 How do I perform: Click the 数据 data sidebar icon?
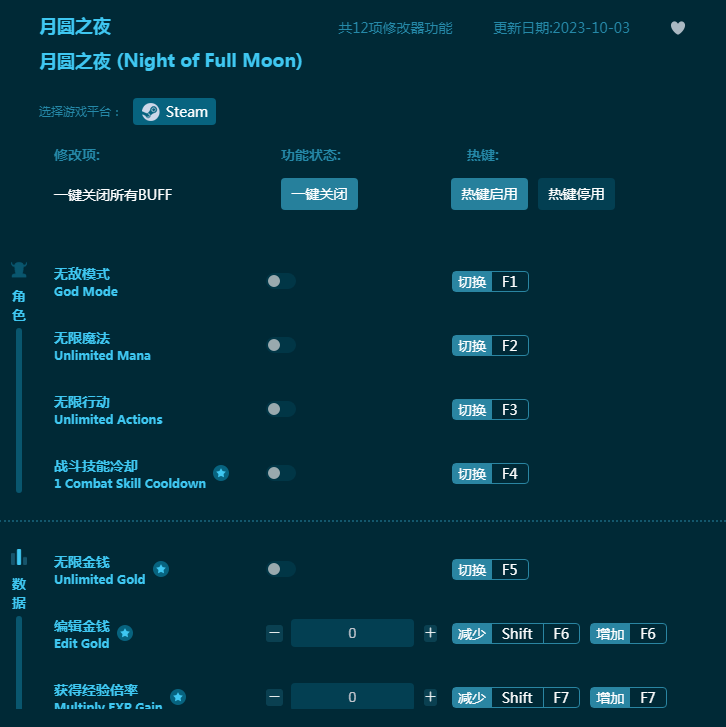coord(19,557)
